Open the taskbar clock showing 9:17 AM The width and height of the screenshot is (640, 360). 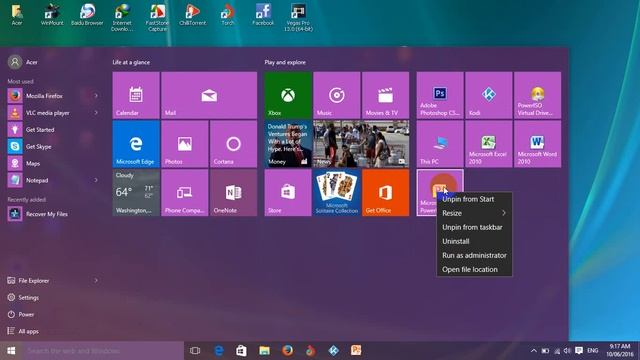click(620, 351)
